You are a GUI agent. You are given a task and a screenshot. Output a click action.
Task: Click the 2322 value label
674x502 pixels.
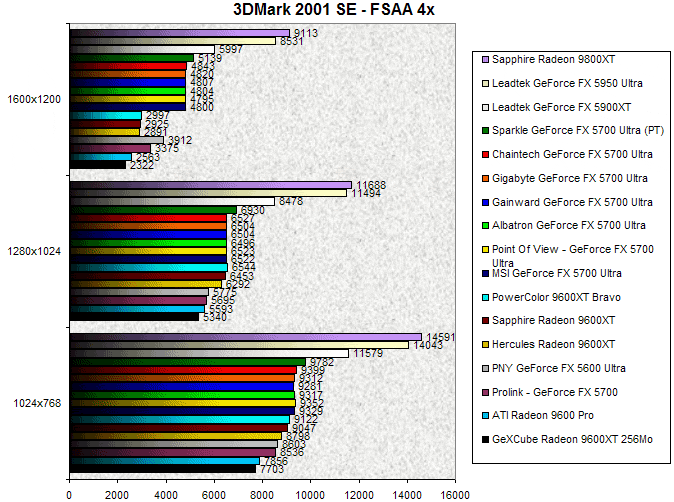[142, 165]
